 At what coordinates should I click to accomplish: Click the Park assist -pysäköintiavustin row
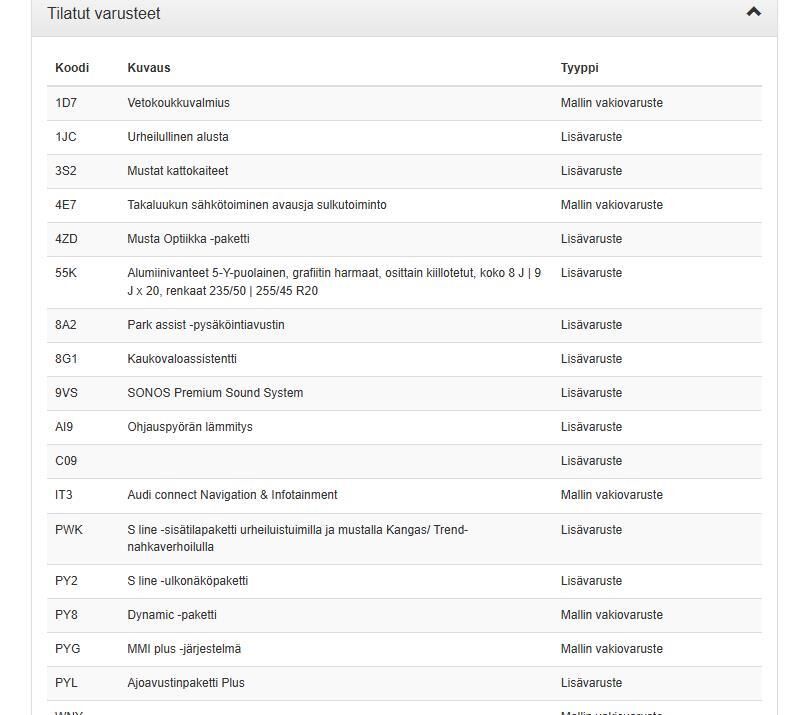click(206, 325)
